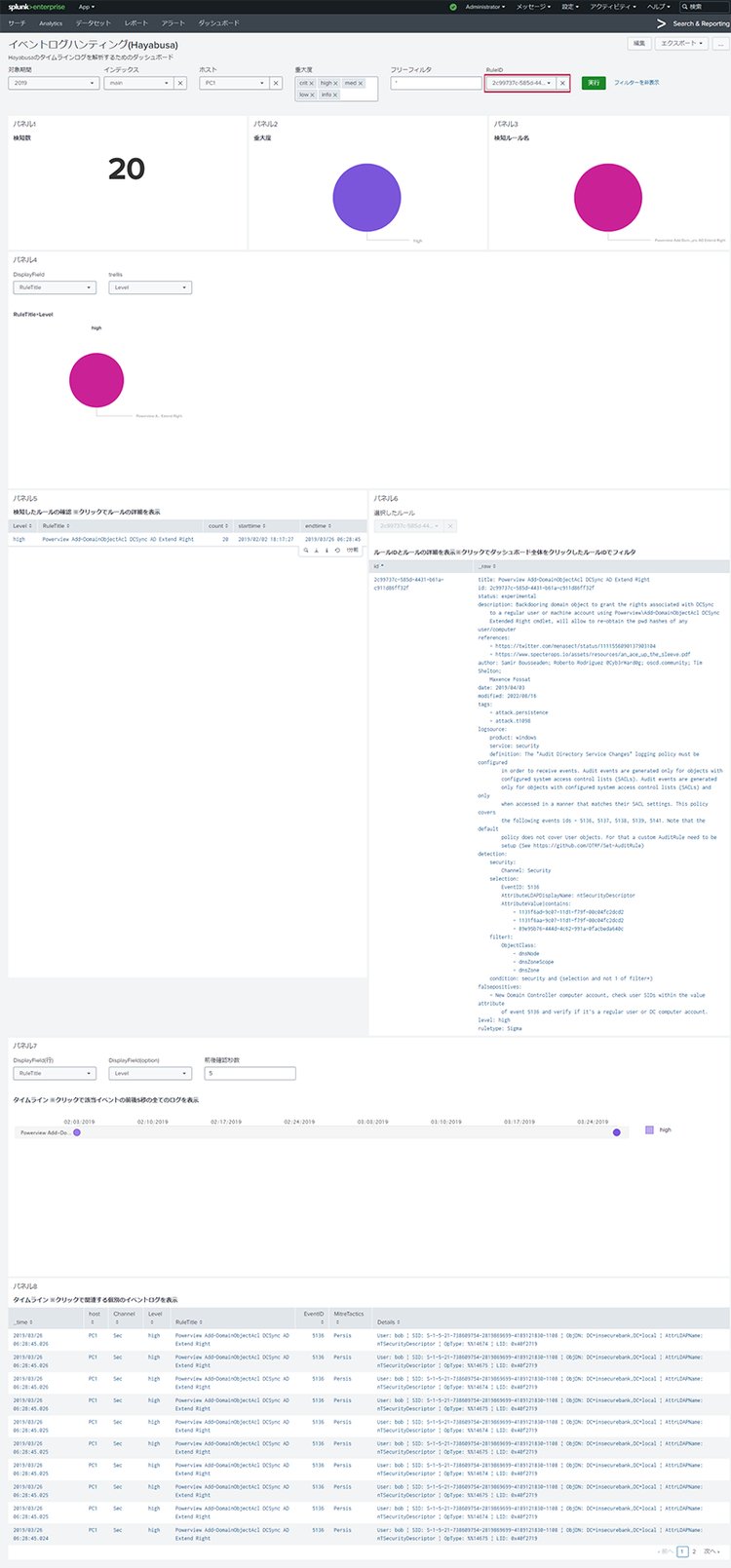This screenshot has width=731, height=1568.
Task: Clear the RuleID selection
Action: pos(562,83)
